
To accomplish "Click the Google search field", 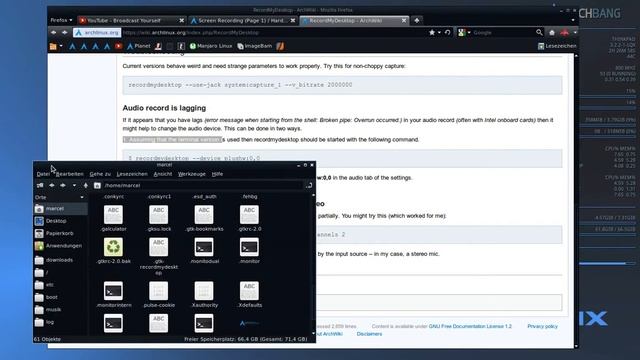I will click(503, 33).
